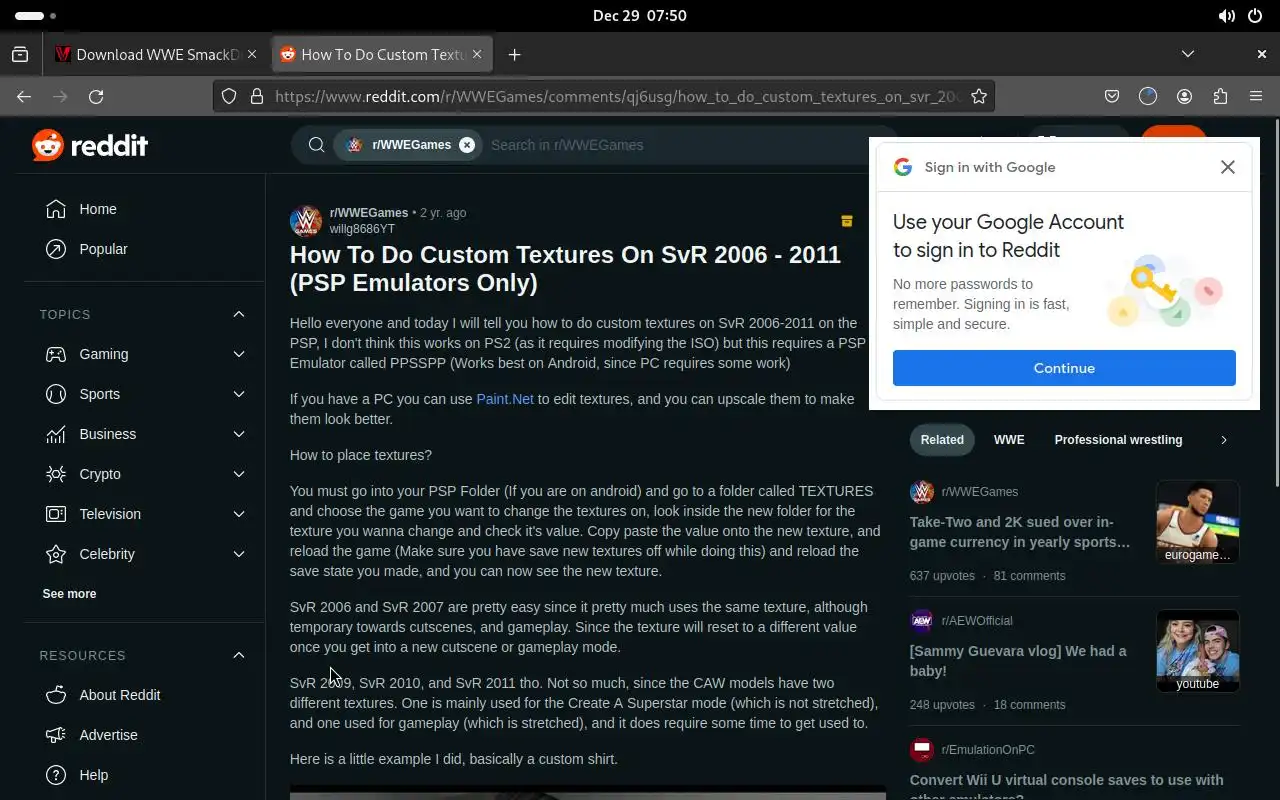1280x800 pixels.
Task: Click the site security shield icon
Action: (x=229, y=96)
